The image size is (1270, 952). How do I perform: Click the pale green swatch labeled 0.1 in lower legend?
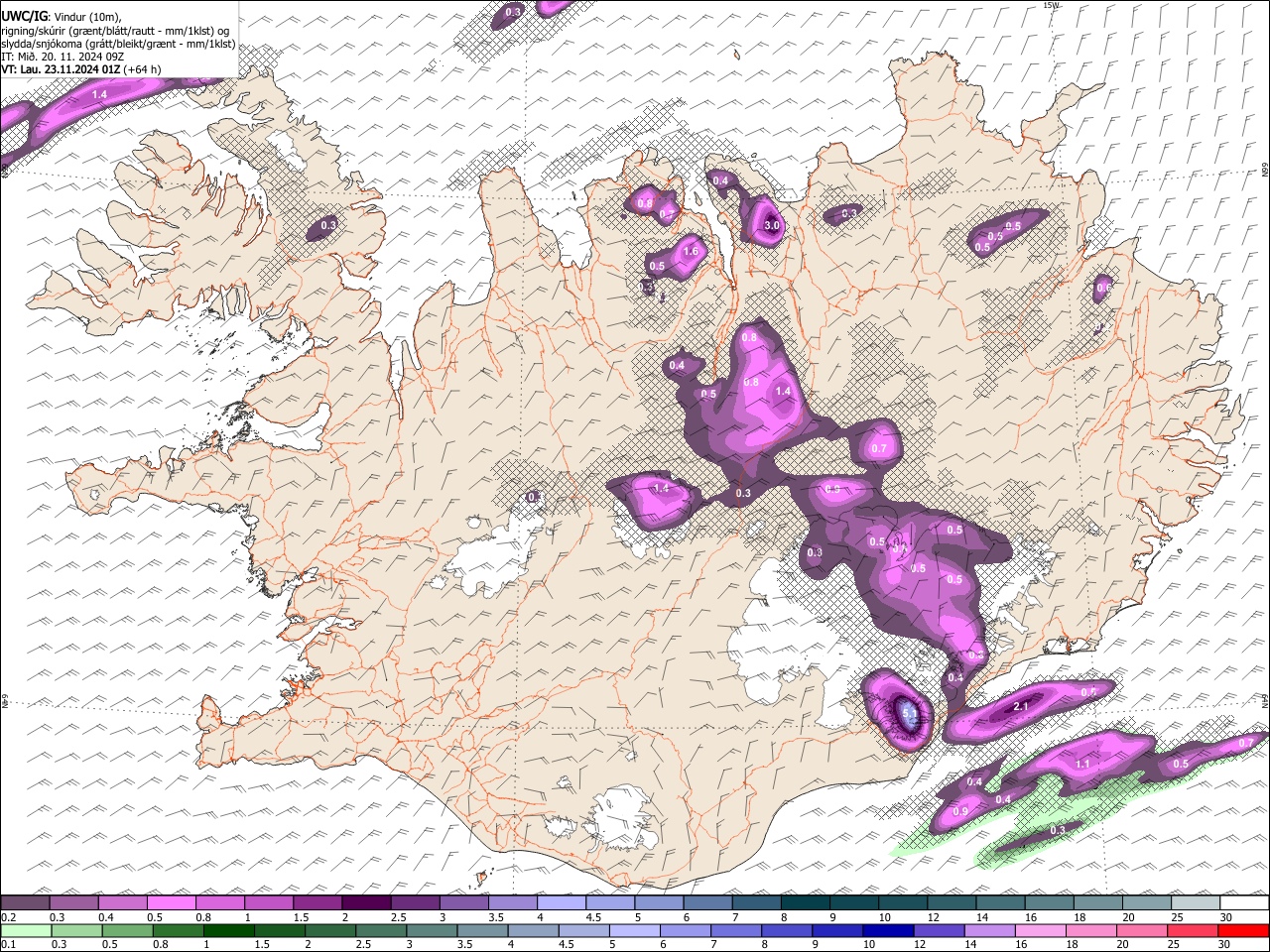pos(27,930)
